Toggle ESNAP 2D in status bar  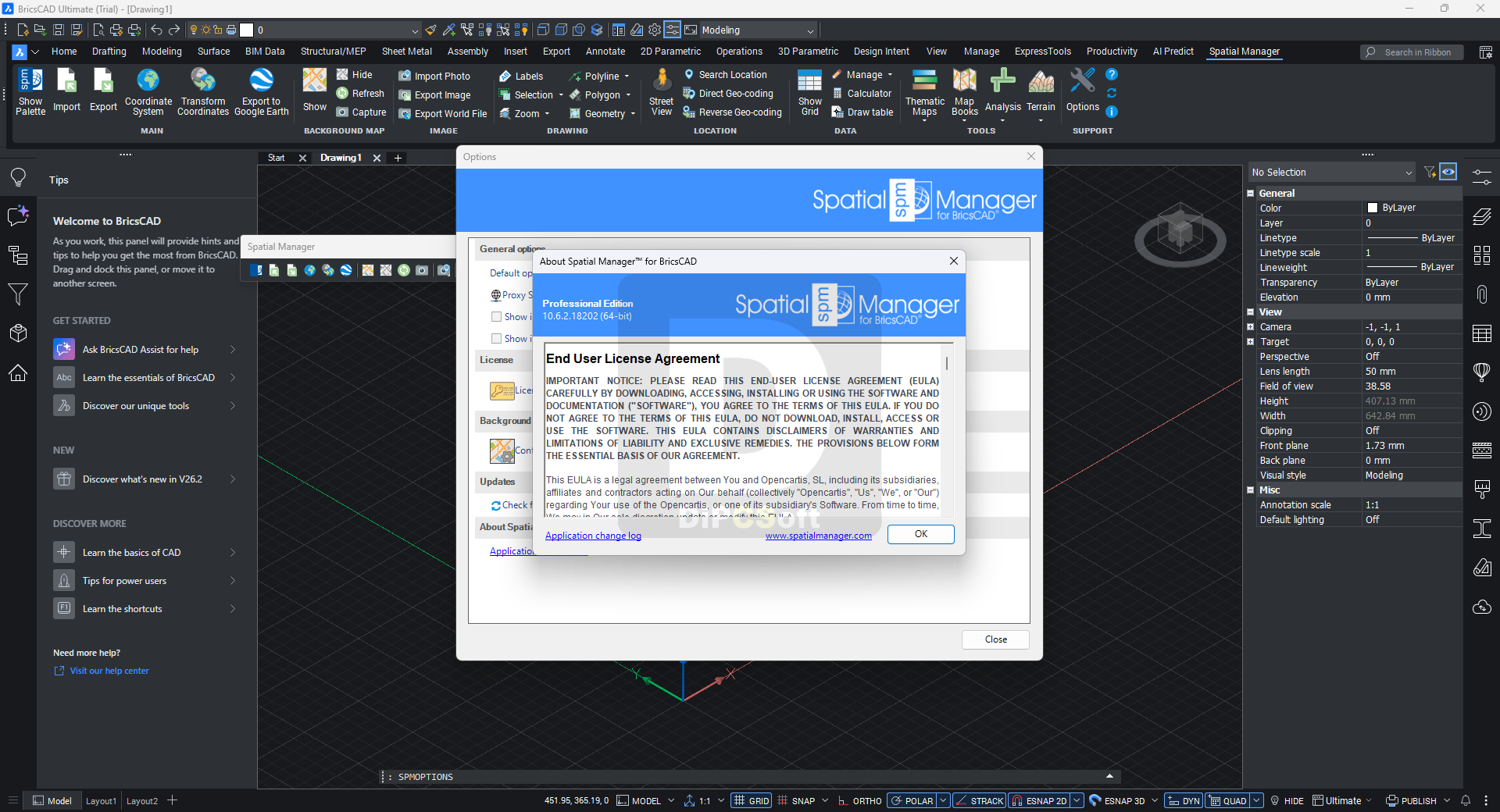click(1039, 800)
